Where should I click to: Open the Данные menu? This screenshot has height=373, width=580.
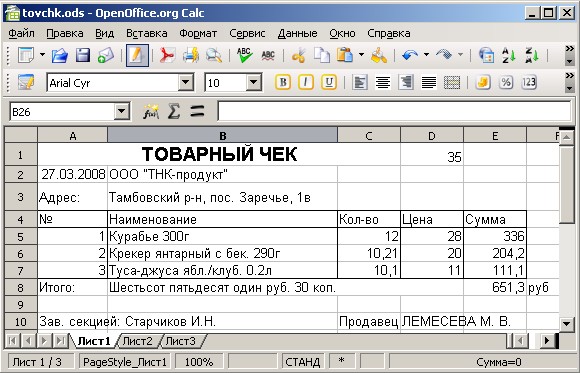(x=297, y=33)
